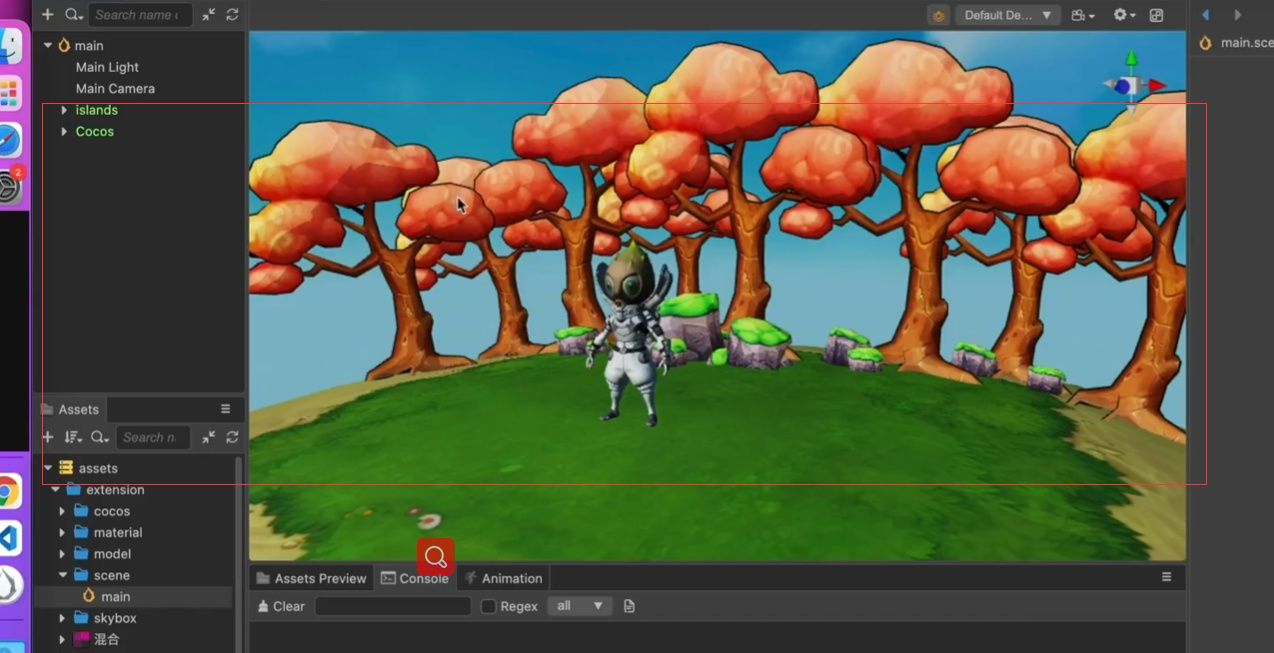Refresh the Assets panel
Image resolution: width=1274 pixels, height=653 pixels.
click(232, 437)
